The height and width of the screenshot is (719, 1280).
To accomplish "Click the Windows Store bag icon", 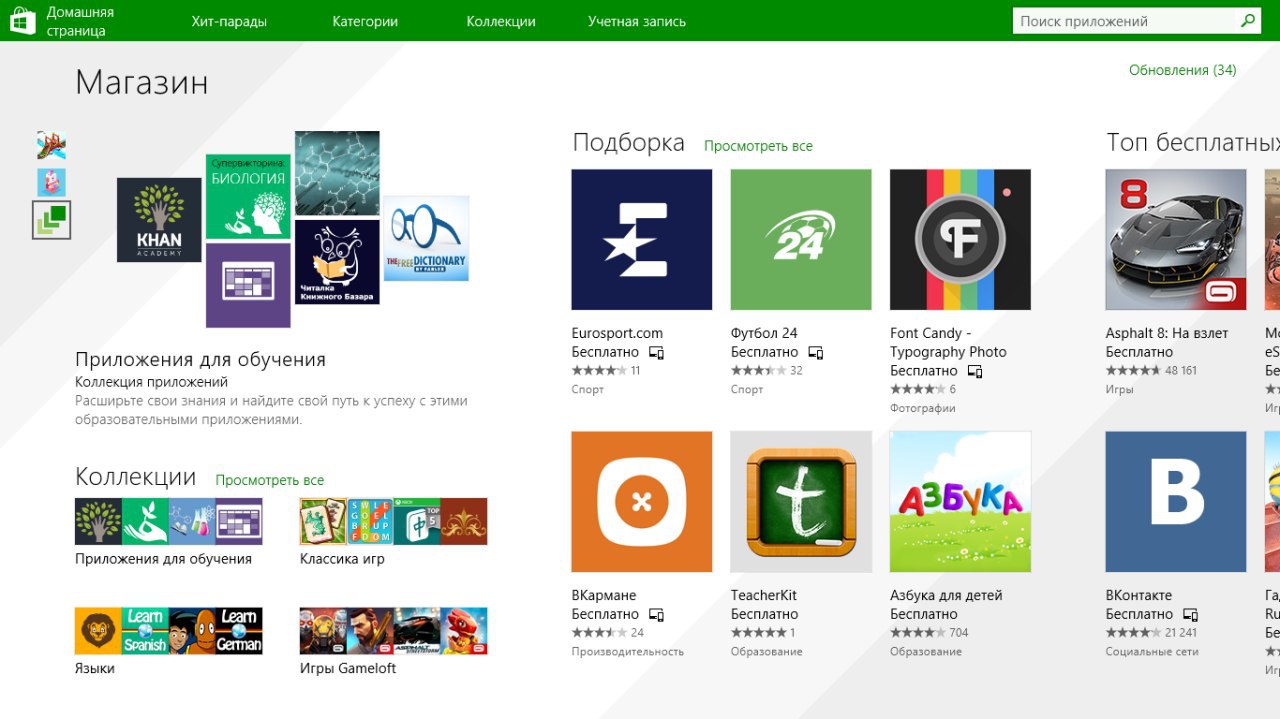I will (x=23, y=20).
